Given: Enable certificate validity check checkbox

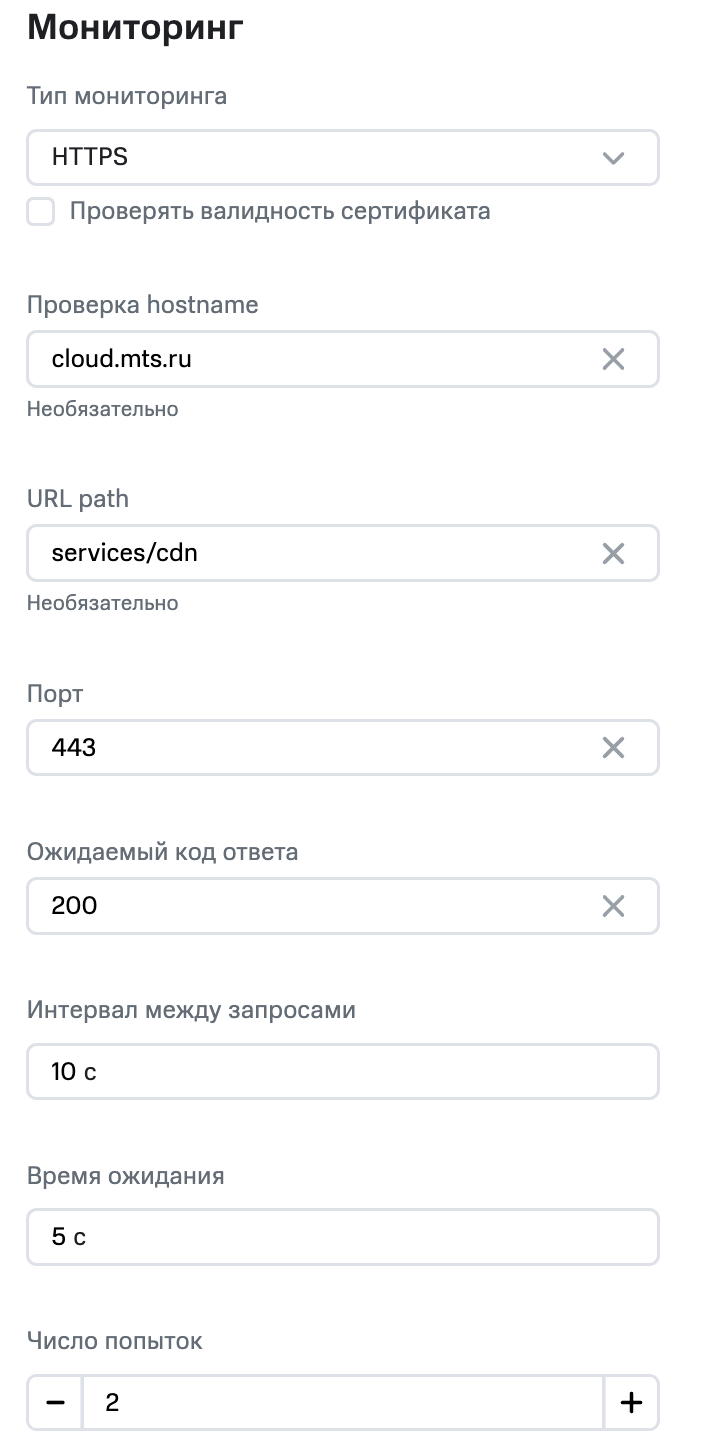Looking at the screenshot, I should coord(41,212).
